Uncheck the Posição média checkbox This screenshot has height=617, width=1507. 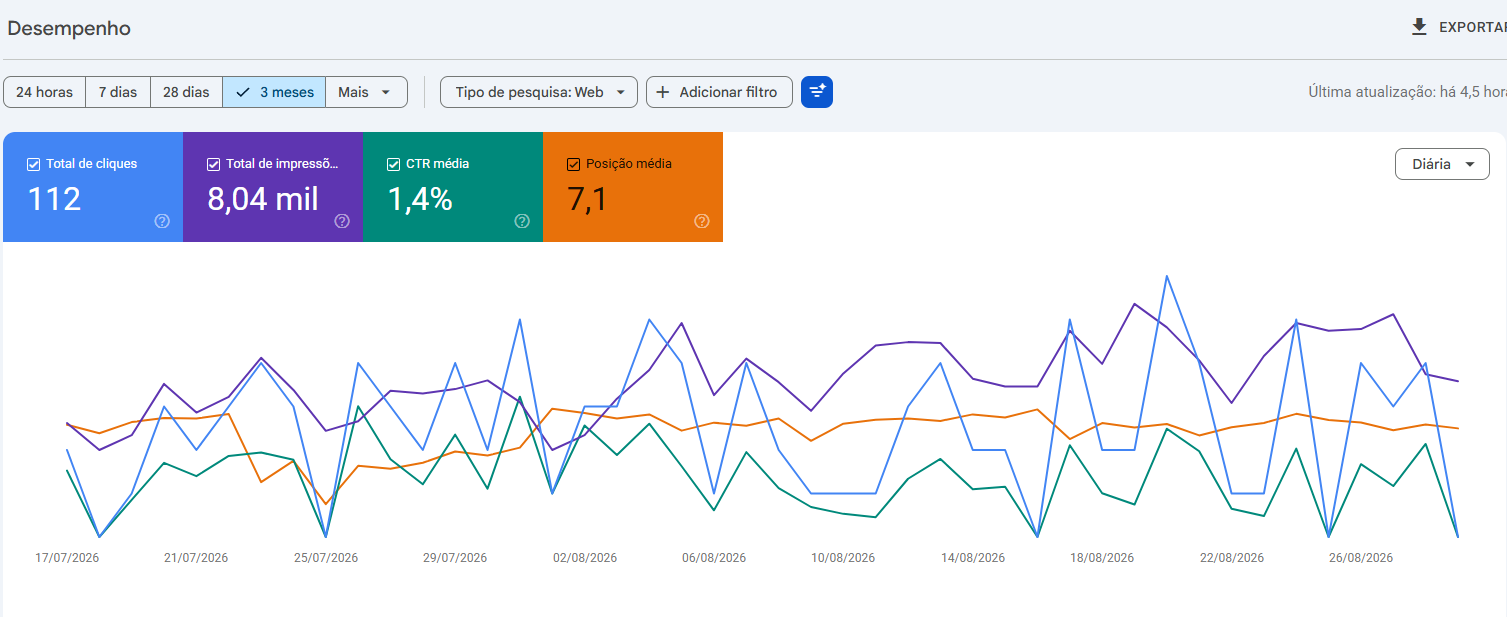[573, 164]
